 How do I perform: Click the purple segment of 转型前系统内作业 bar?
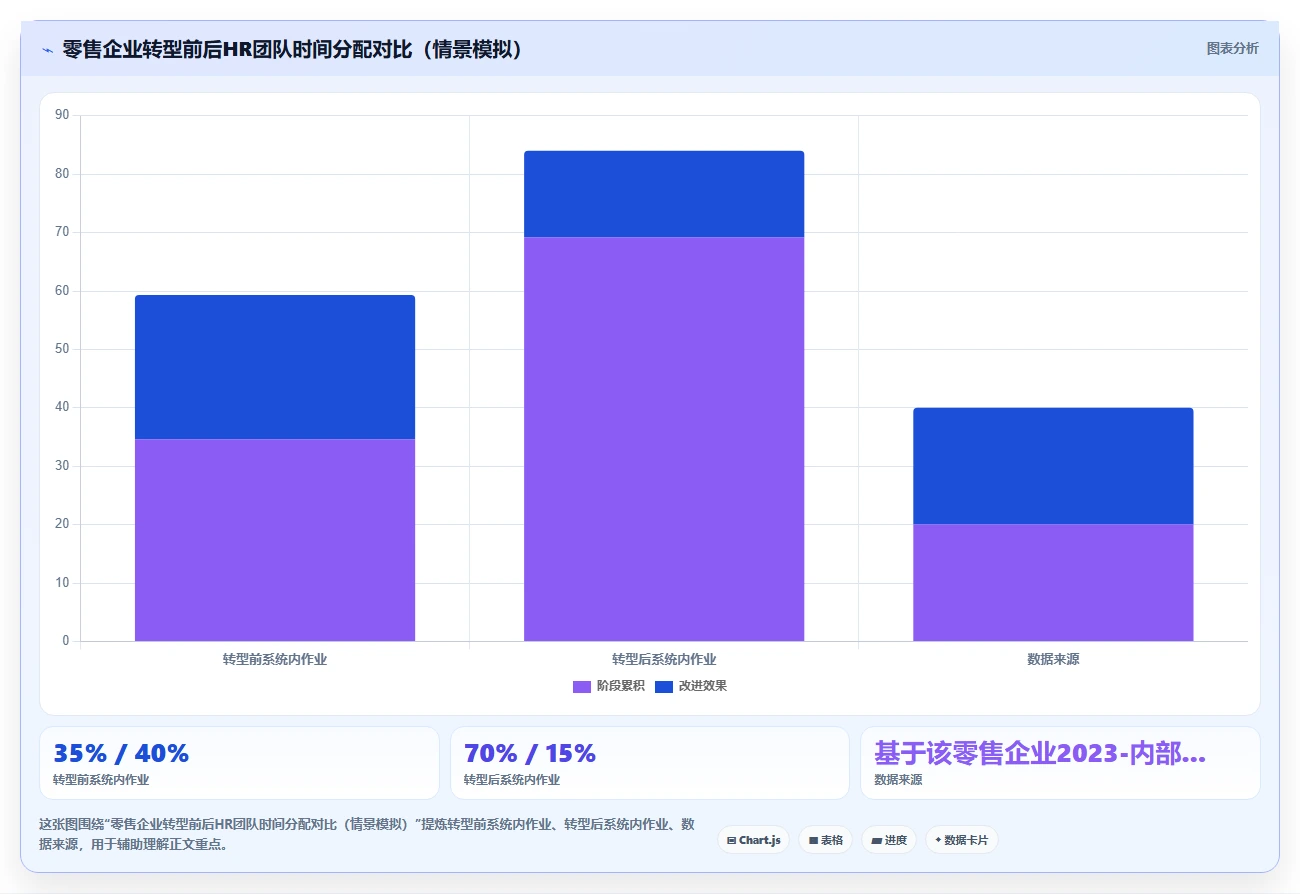[x=275, y=540]
